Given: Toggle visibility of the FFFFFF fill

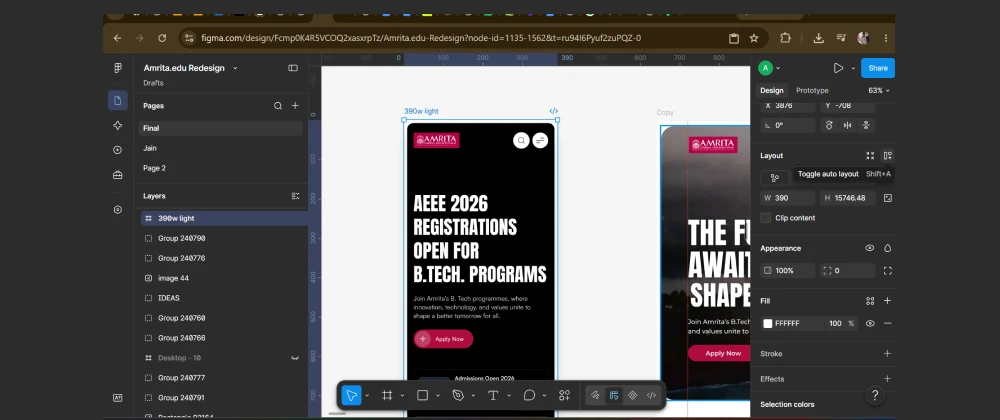Looking at the screenshot, I should tap(870, 323).
